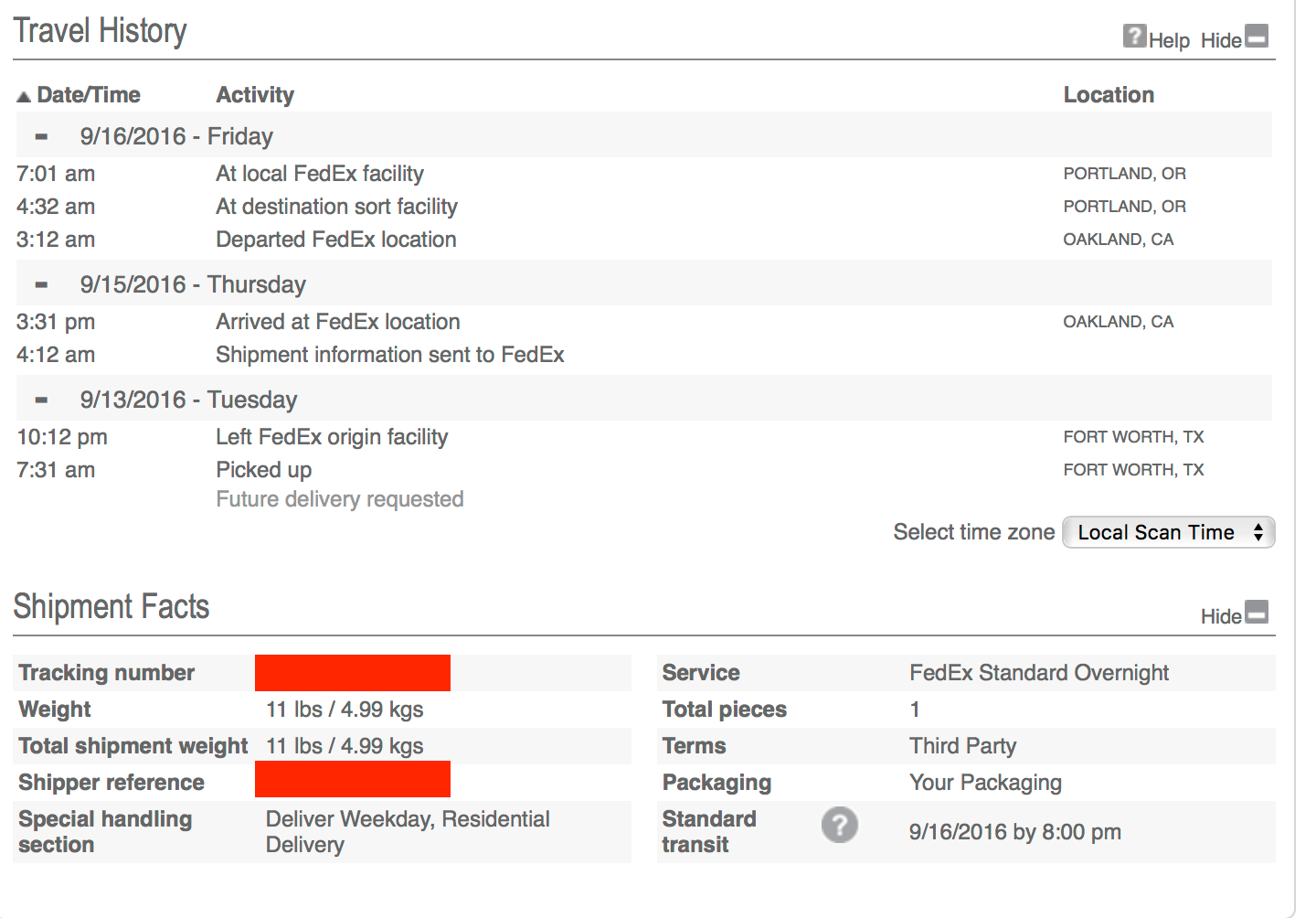The width and height of the screenshot is (1316, 918).
Task: Select 'Arrived at FedEx location' activity
Action: point(338,322)
